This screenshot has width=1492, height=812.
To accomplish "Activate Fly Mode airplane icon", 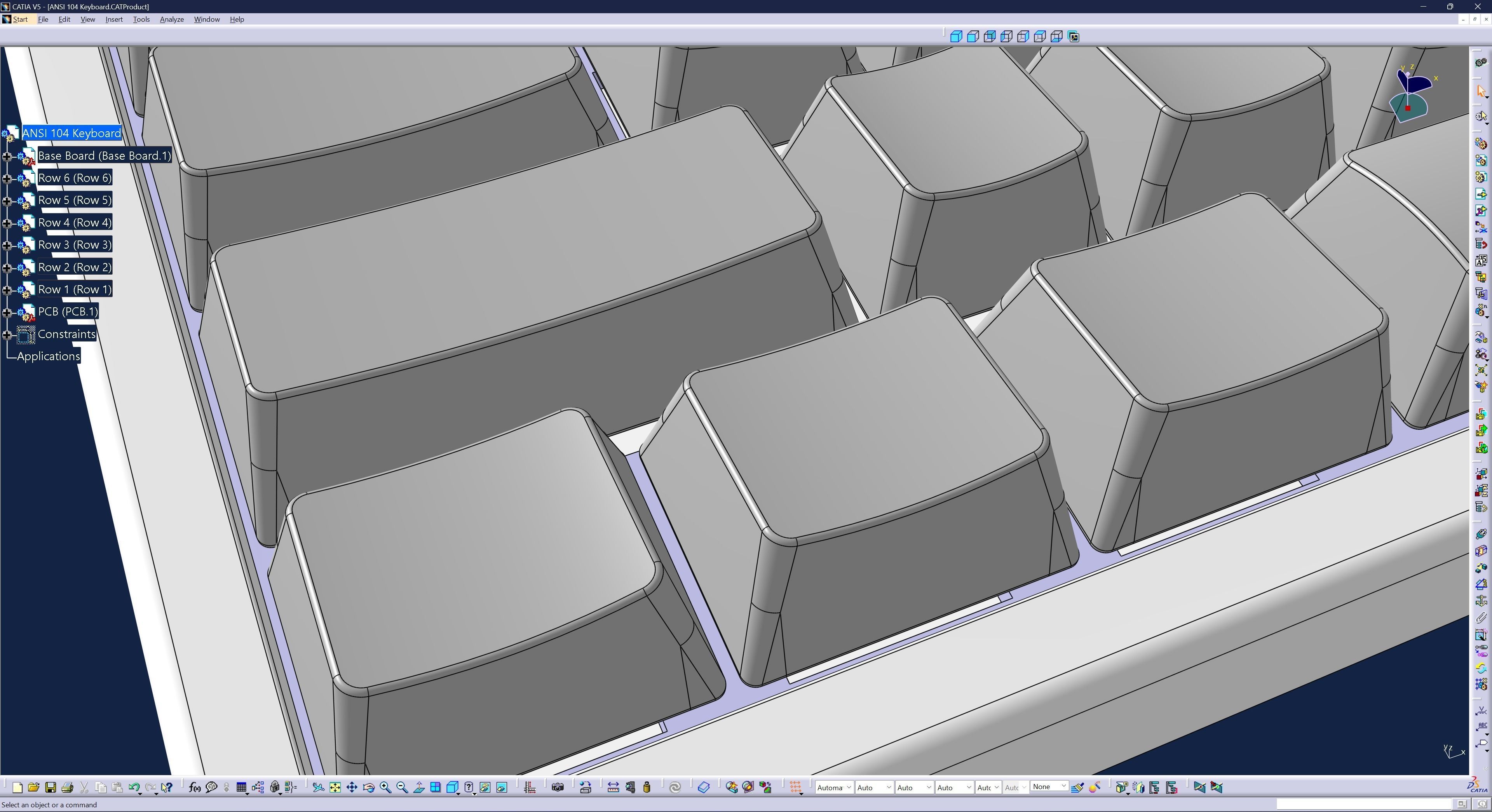I will point(318,788).
